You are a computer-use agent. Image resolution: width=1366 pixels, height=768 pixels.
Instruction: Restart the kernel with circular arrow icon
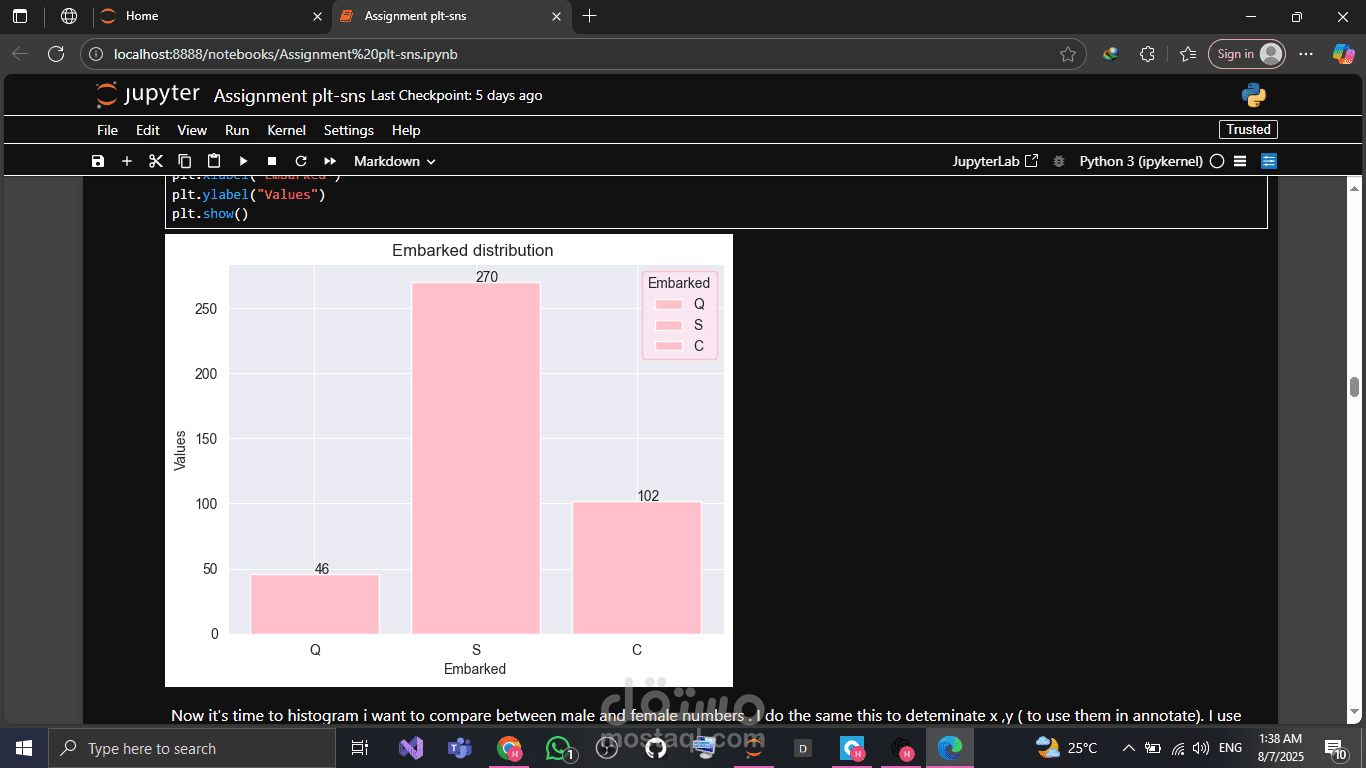(300, 161)
